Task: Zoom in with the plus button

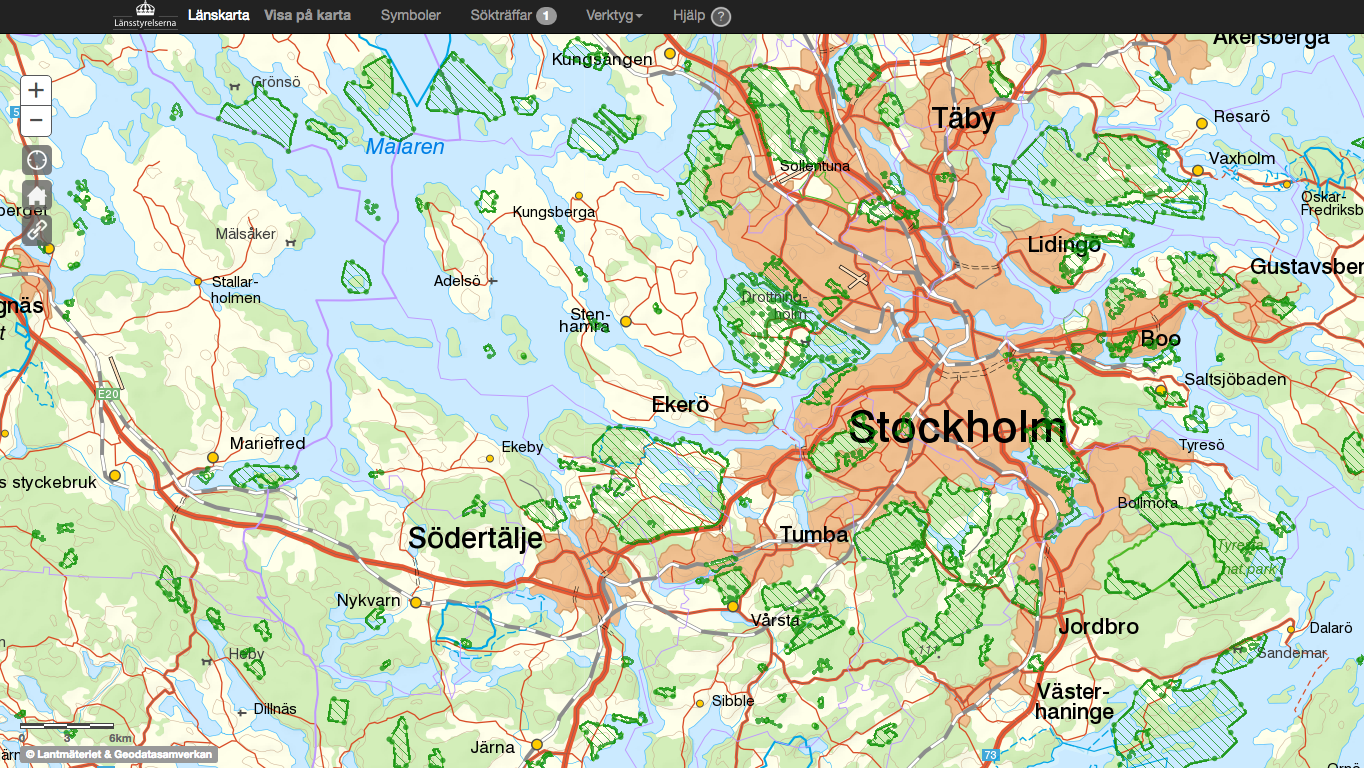Action: tap(36, 90)
